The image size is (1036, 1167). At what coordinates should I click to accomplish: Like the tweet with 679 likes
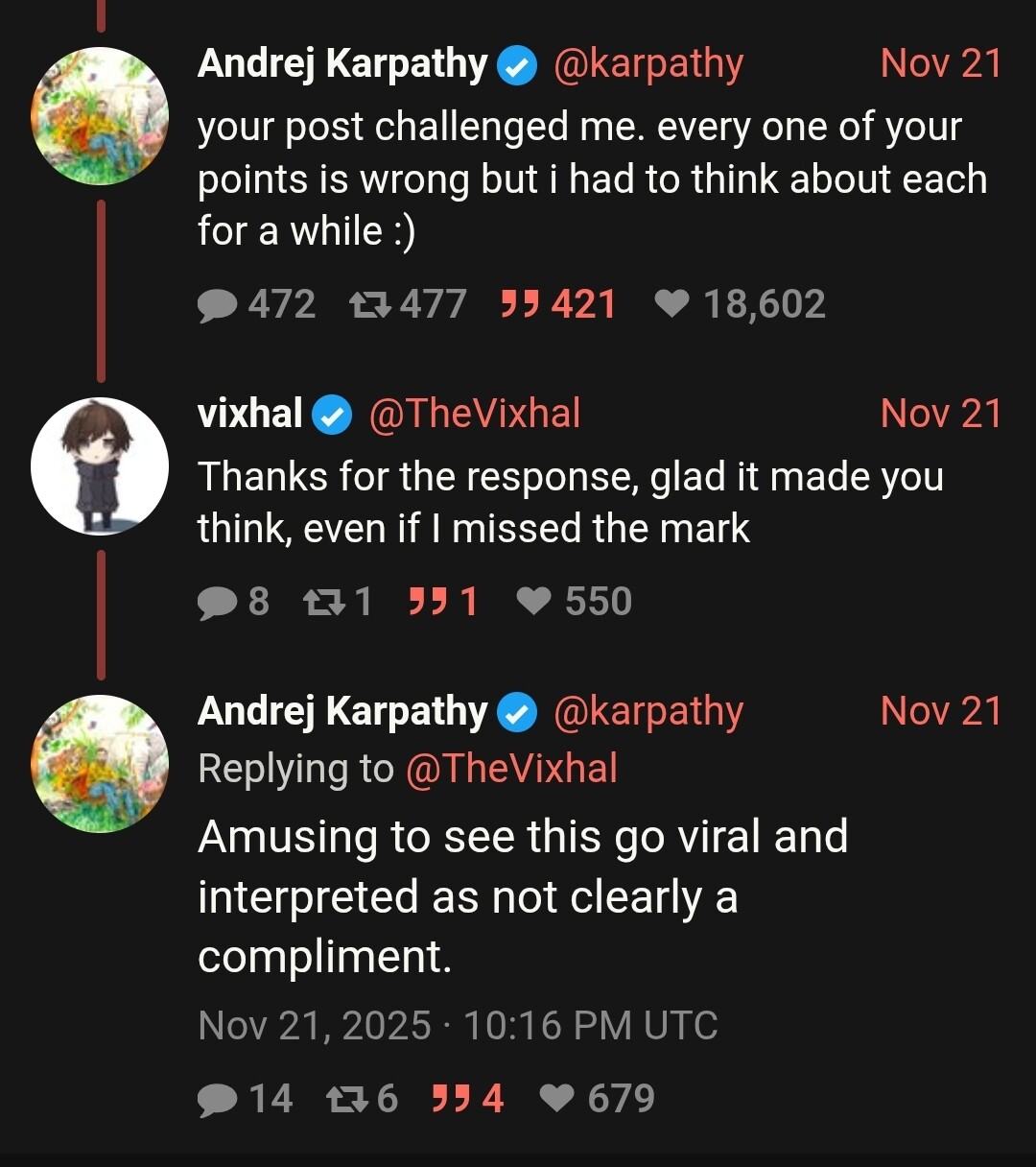tap(556, 1100)
